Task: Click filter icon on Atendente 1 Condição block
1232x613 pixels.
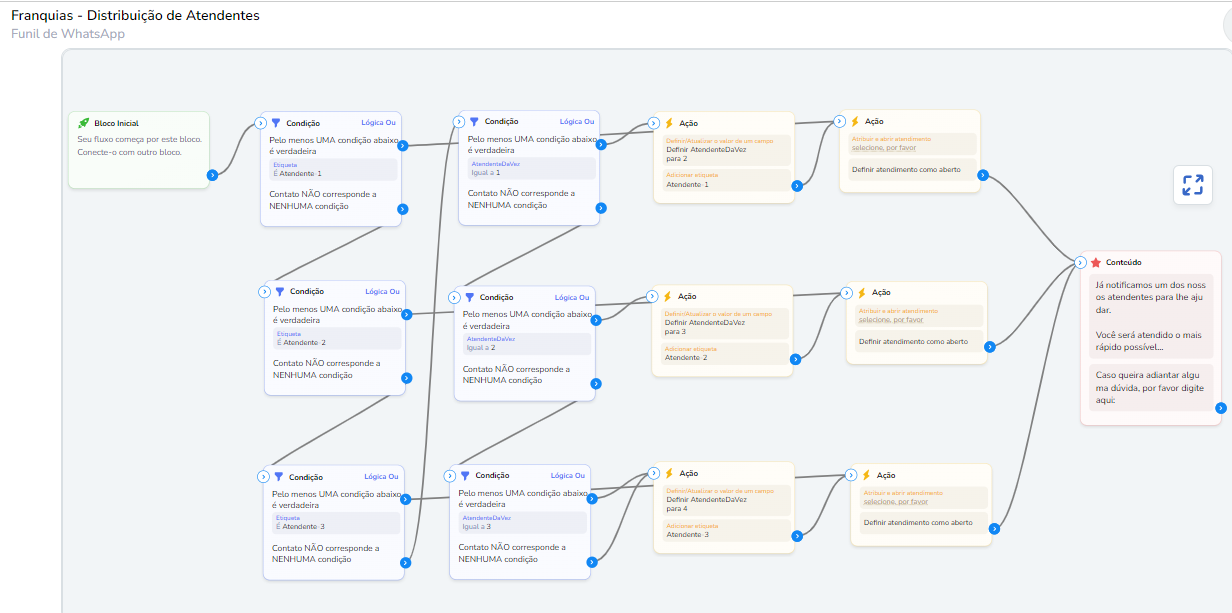Action: pyautogui.click(x=276, y=123)
